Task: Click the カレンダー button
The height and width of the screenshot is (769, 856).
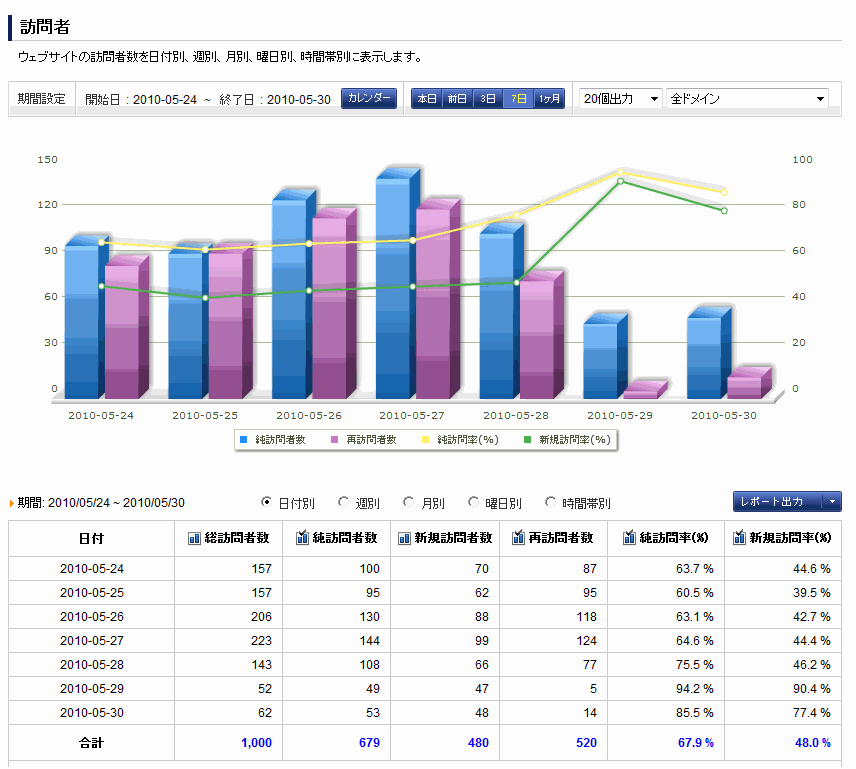Action: 369,99
